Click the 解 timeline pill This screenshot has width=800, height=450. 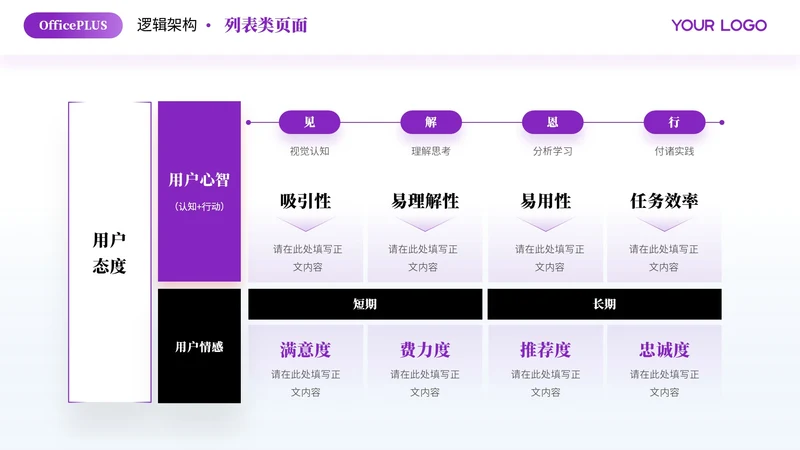pos(431,122)
